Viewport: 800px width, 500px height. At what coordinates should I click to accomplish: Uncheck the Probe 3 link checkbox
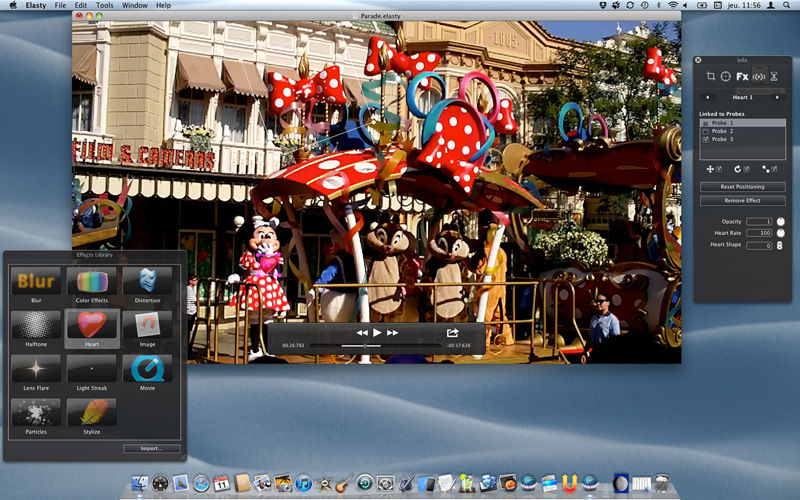tap(706, 139)
